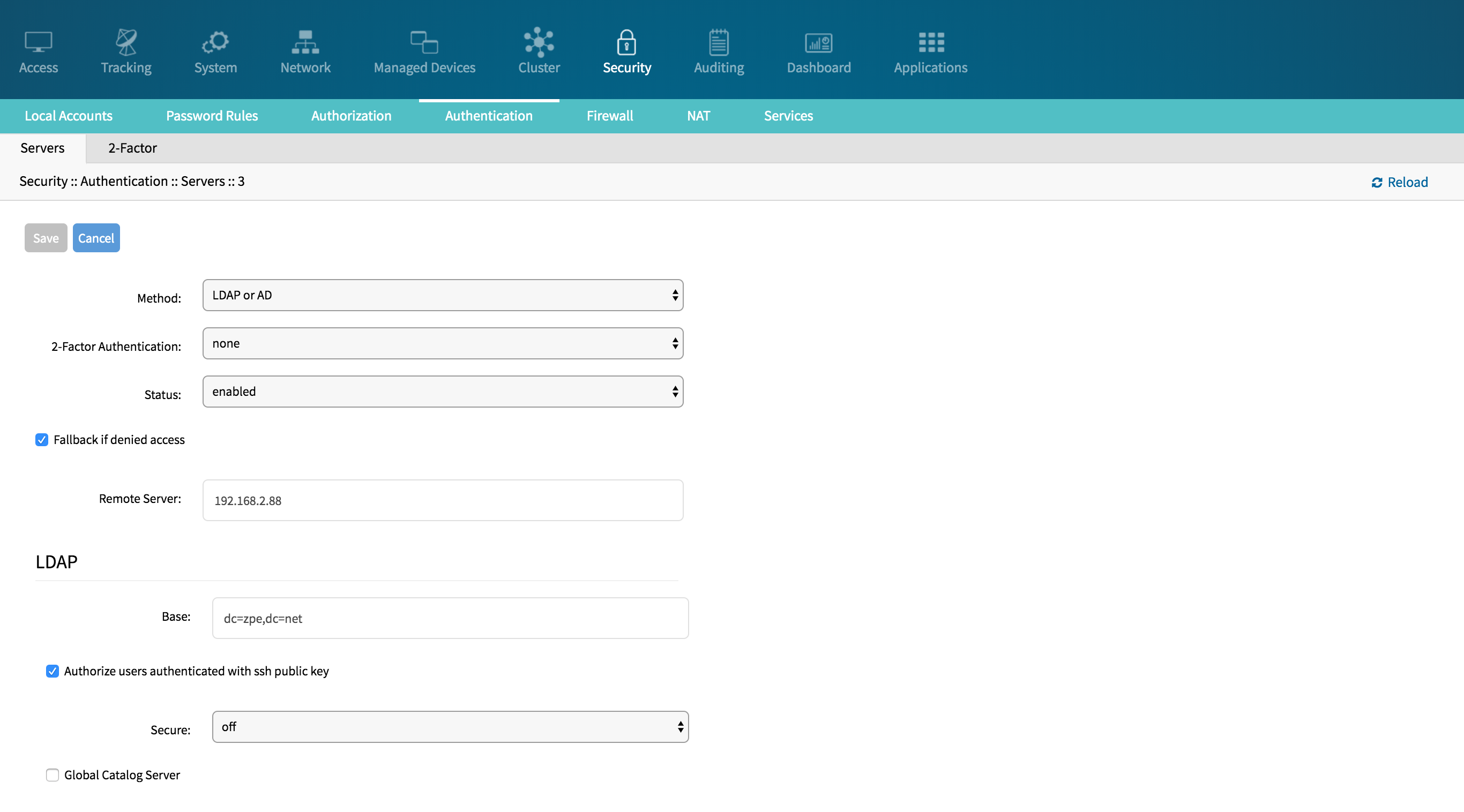Switch to the Local Accounts tab

click(69, 116)
